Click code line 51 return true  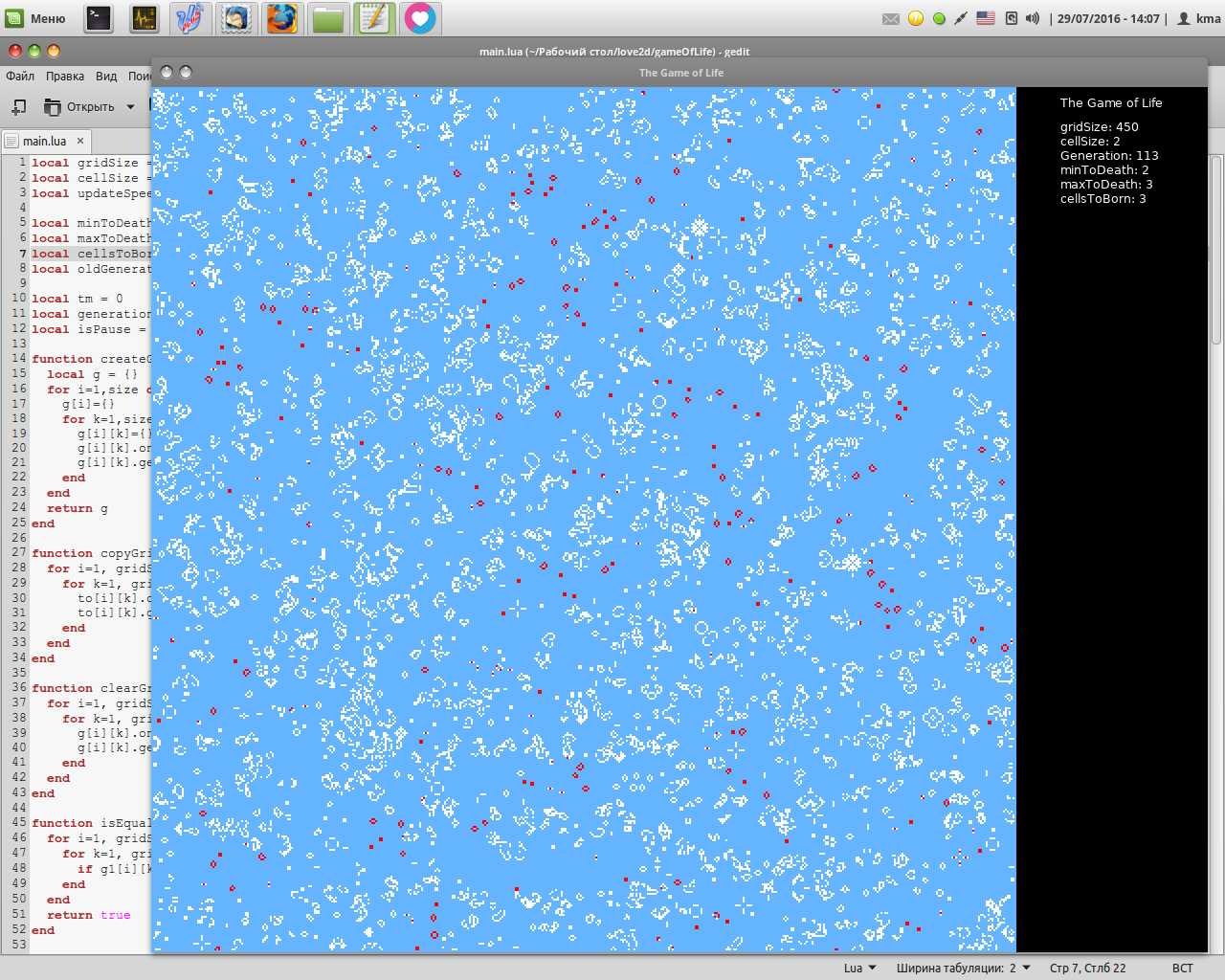point(88,915)
